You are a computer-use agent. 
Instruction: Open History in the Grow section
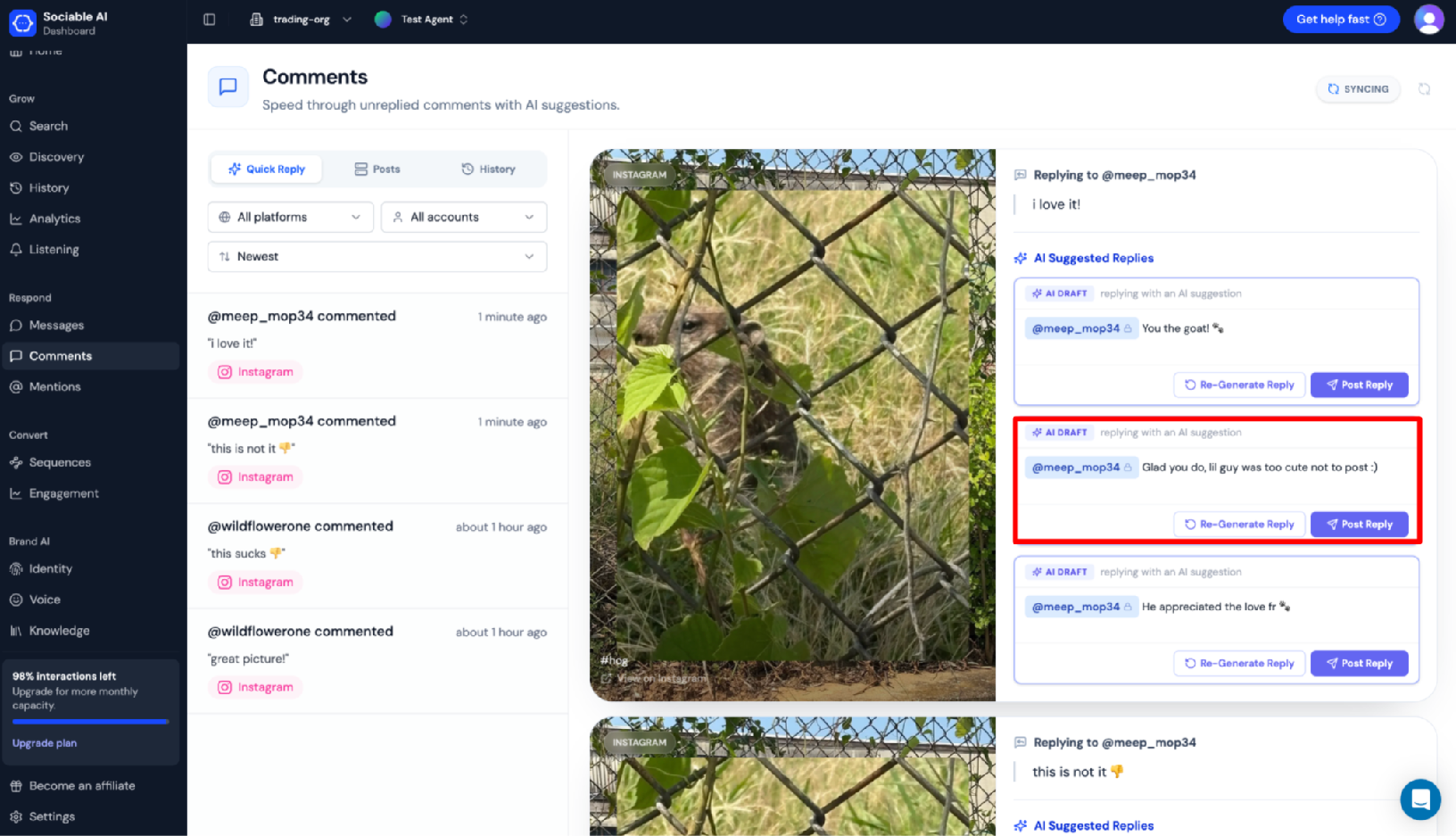(89, 187)
